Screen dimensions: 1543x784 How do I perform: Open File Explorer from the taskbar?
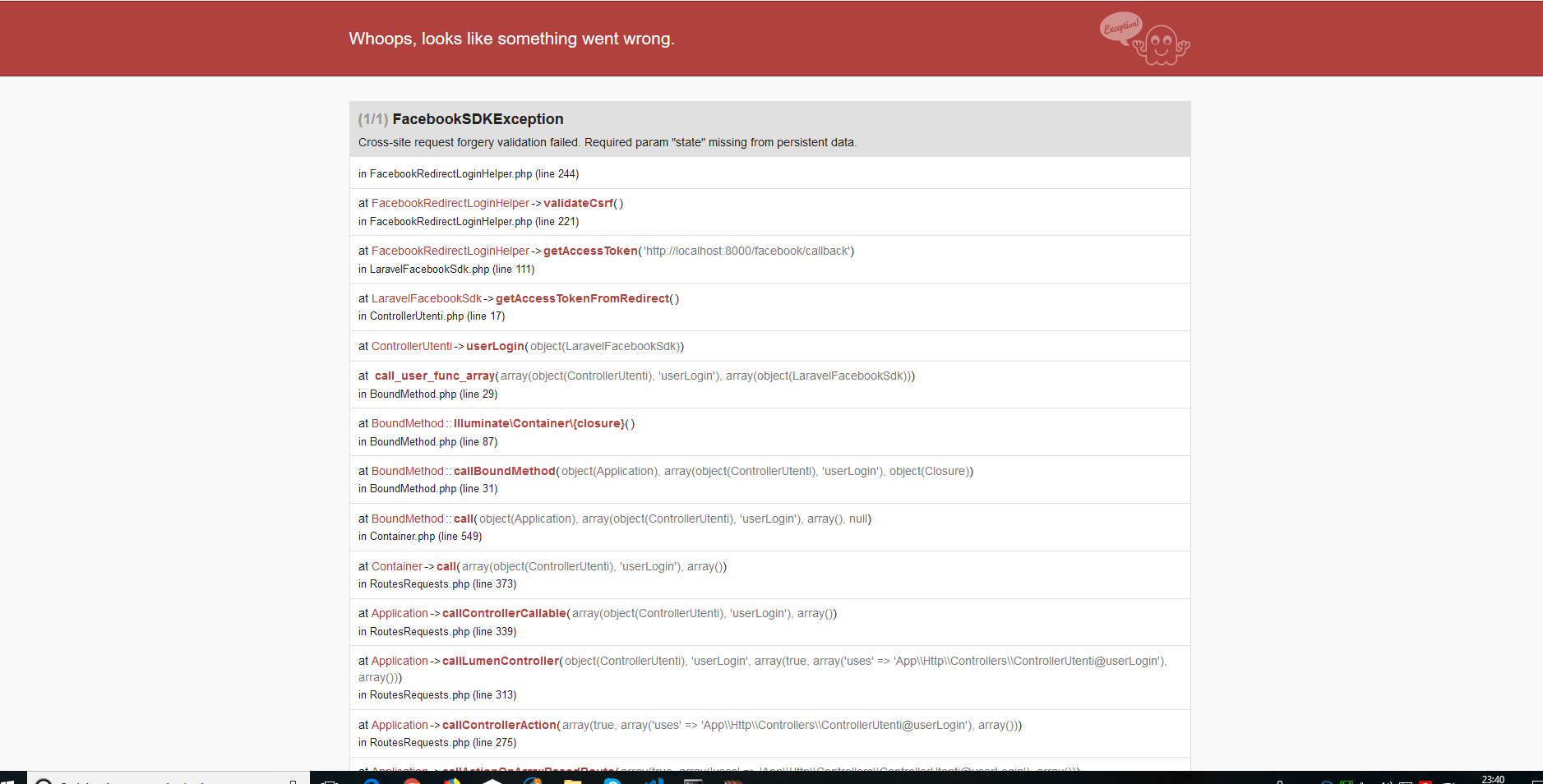point(572,777)
